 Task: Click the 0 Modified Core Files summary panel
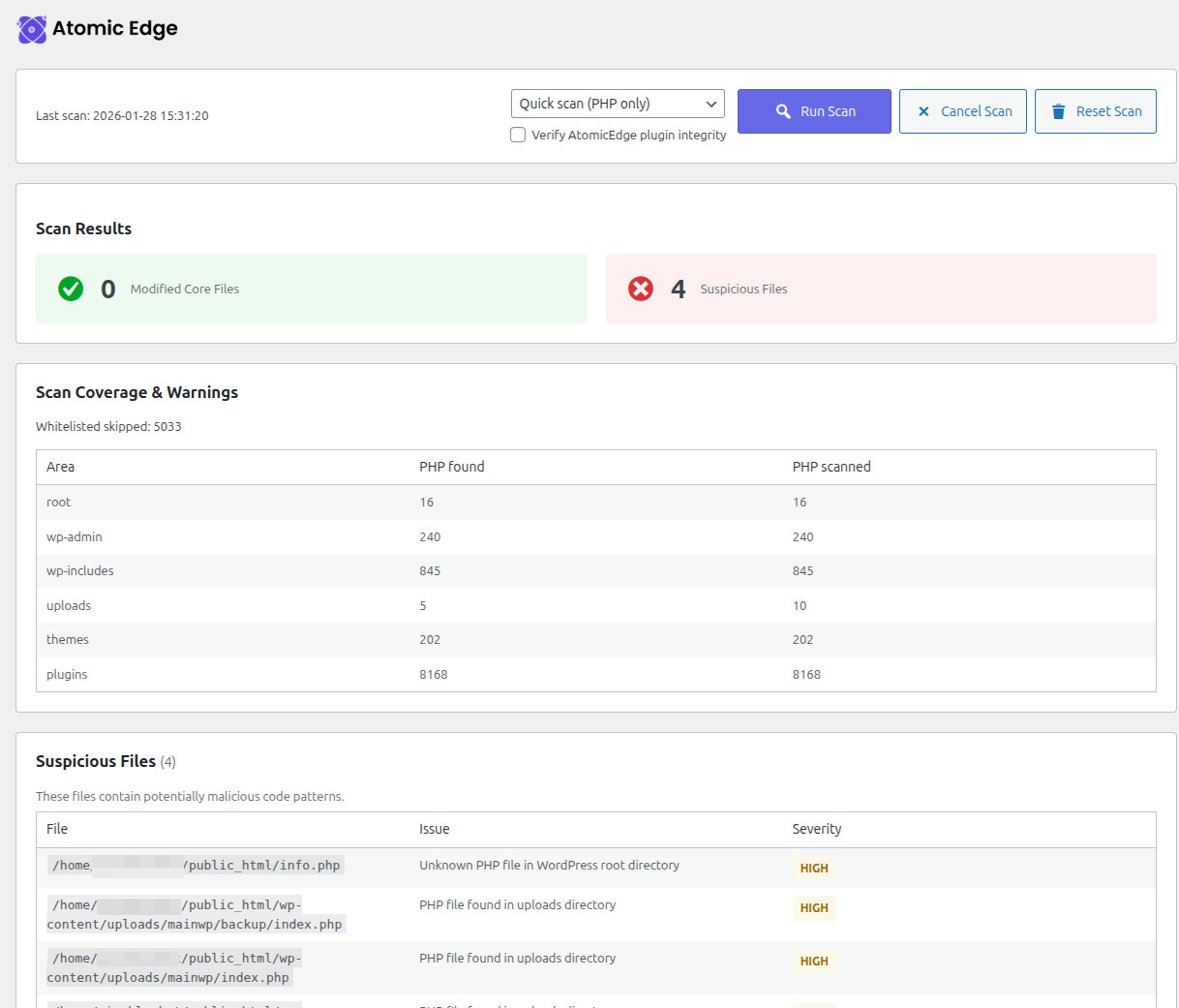pyautogui.click(x=310, y=288)
